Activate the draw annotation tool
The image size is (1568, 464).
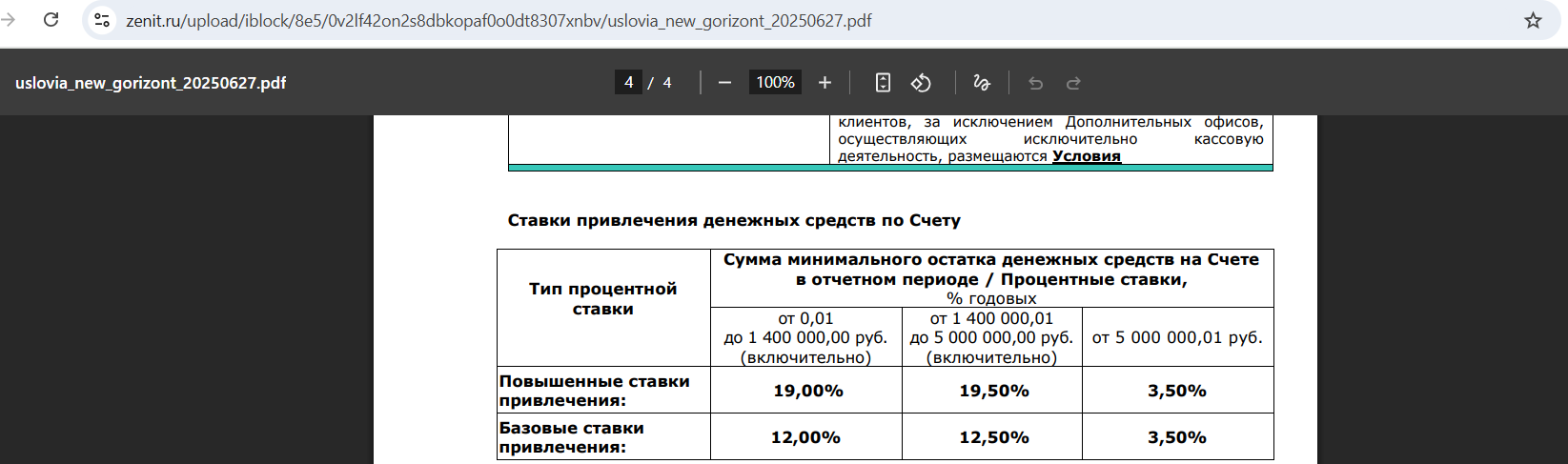[x=982, y=83]
